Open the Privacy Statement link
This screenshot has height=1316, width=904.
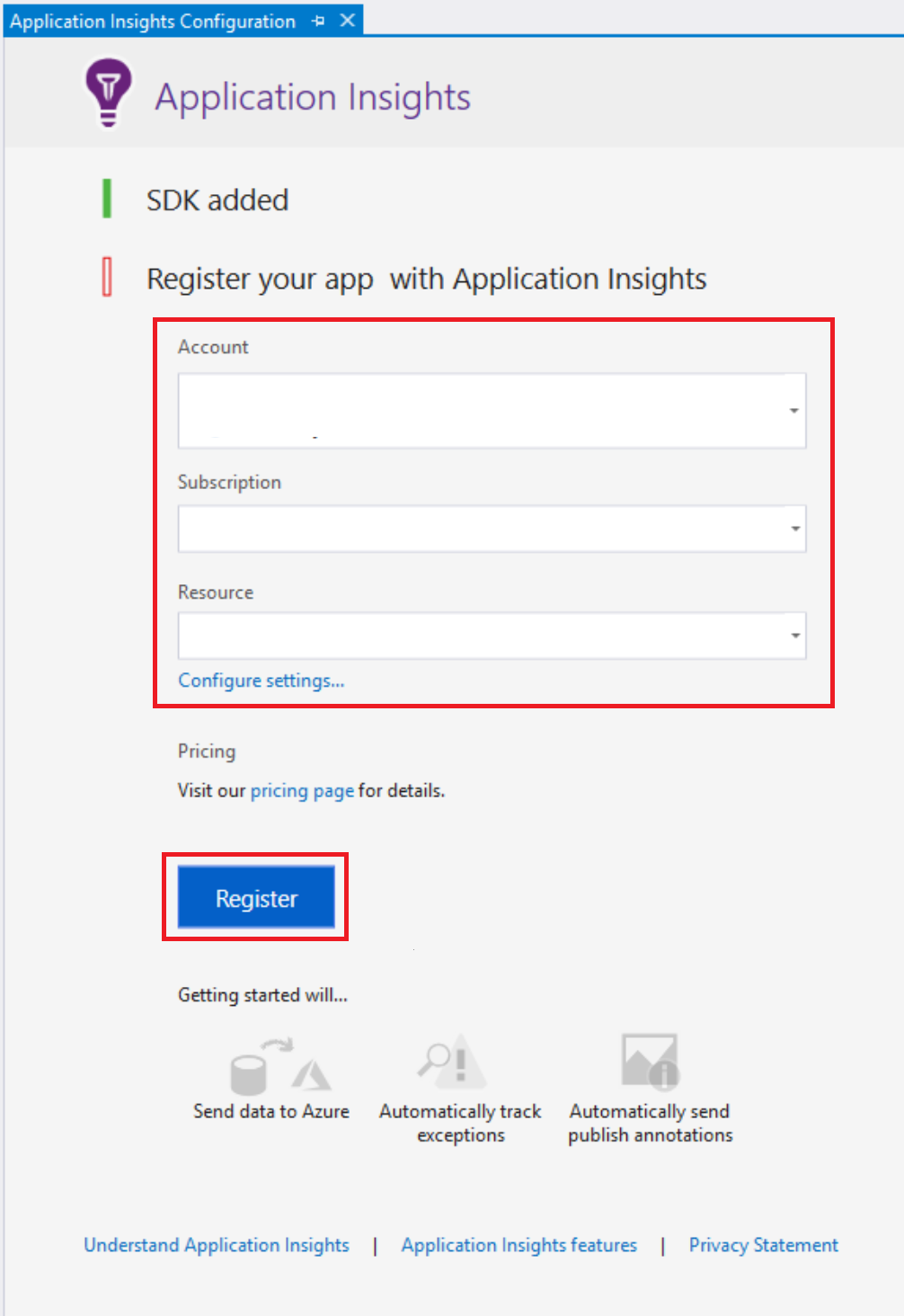[x=763, y=1245]
